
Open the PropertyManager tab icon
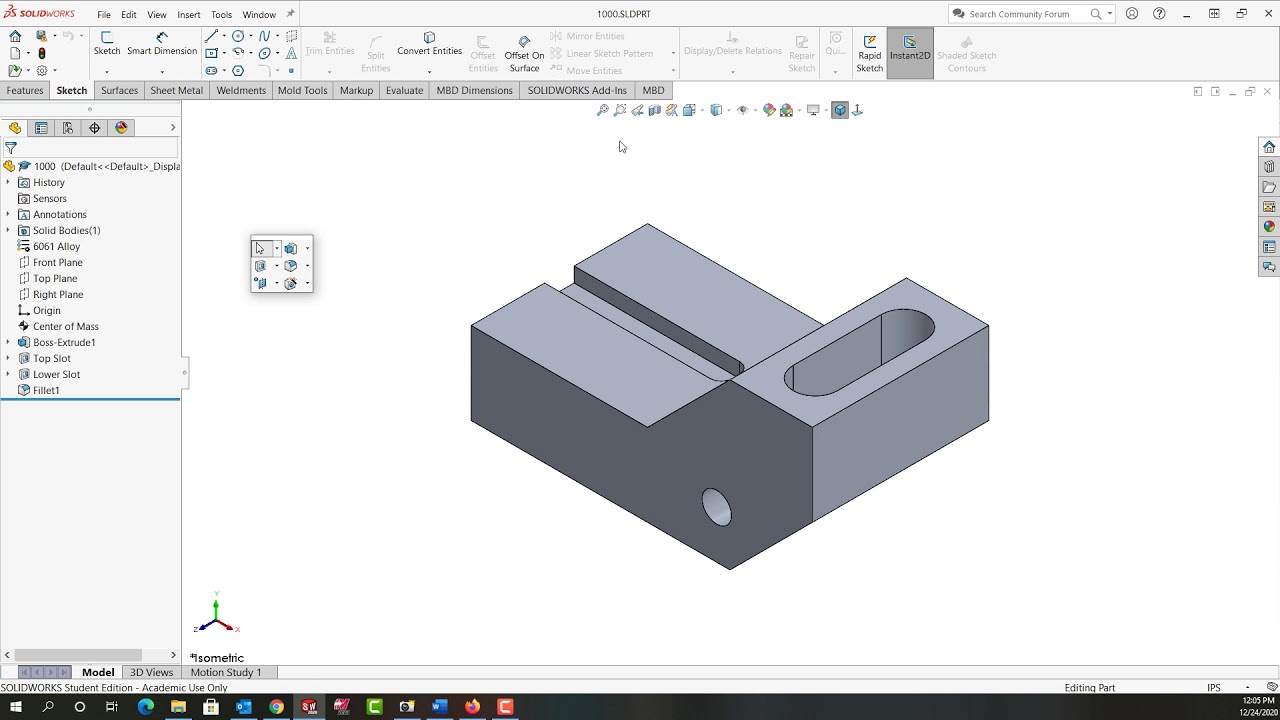click(x=41, y=128)
